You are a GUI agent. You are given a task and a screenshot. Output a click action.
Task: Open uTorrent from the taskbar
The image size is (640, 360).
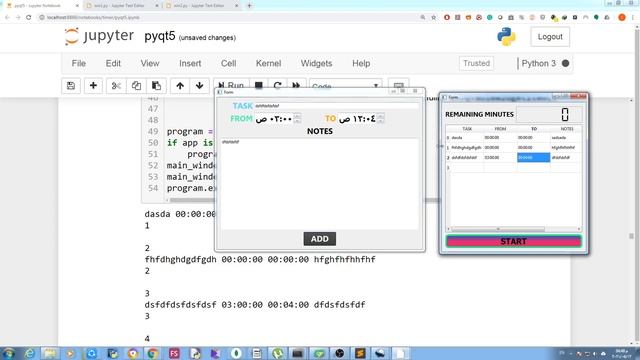tap(278, 353)
